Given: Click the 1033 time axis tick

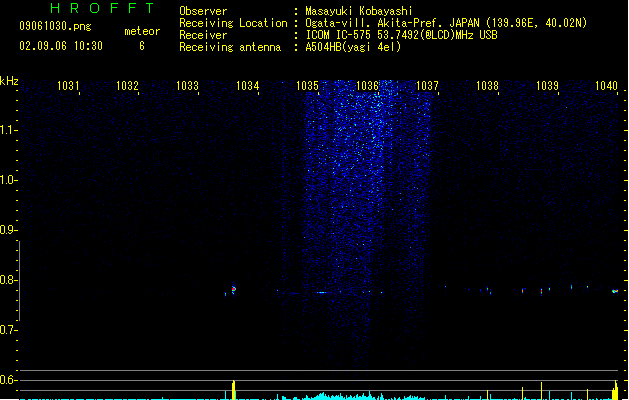Looking at the screenshot, I should (187, 86).
